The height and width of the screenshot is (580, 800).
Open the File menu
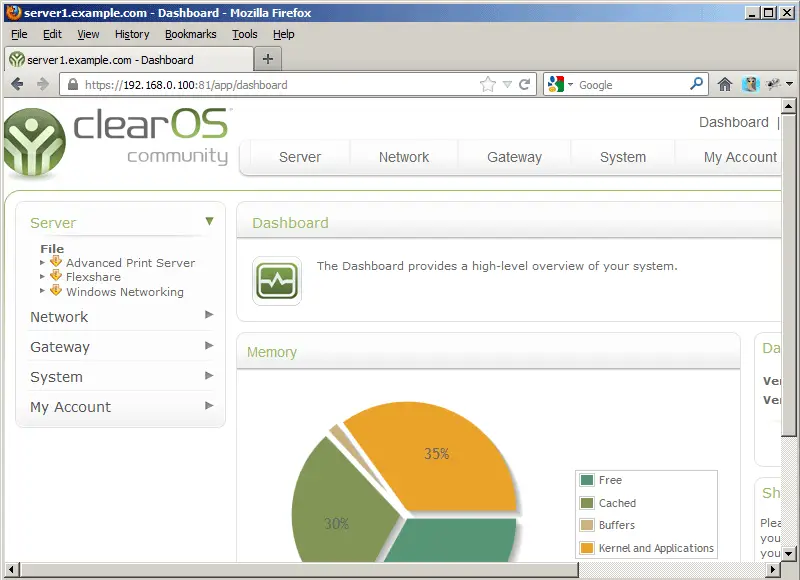pyautogui.click(x=19, y=34)
